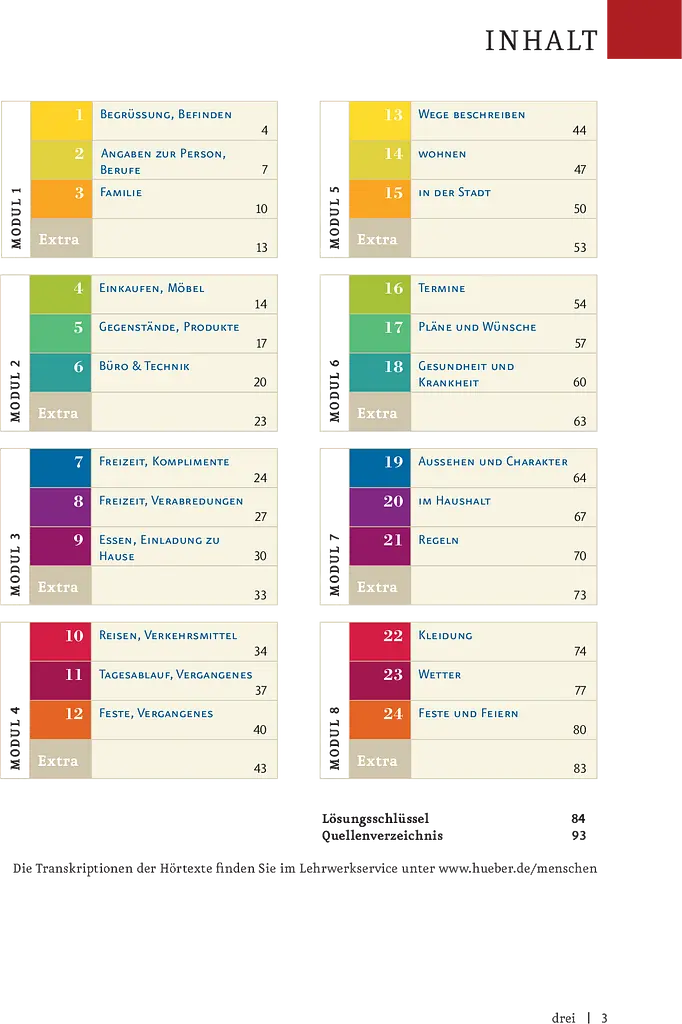This screenshot has width=682, height=1024.
Task: Select the chapter "wohnen"
Action: coord(442,154)
